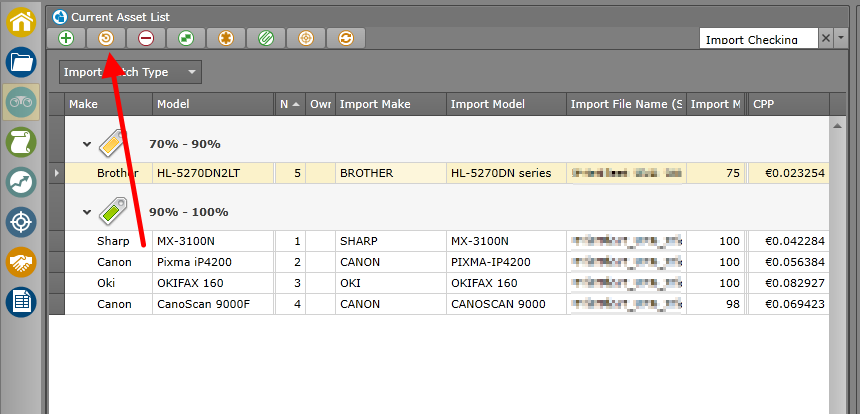Open the dropdown arrow beside Import Checking
This screenshot has height=414, width=860.
click(x=841, y=39)
